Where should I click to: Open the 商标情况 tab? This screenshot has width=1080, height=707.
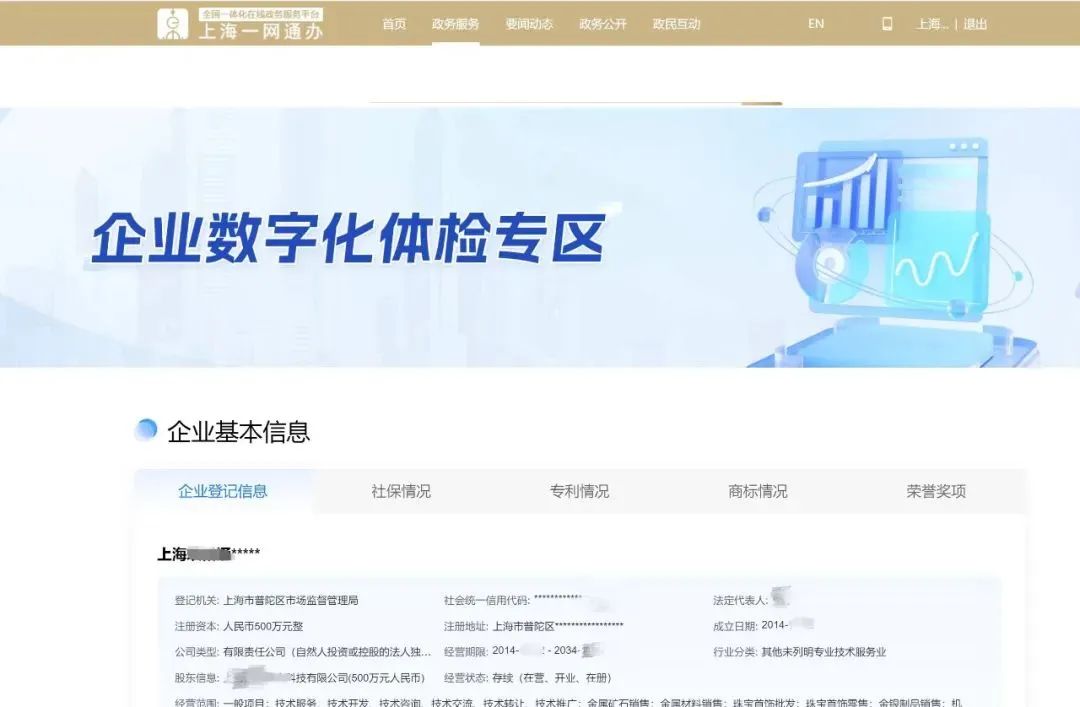click(x=755, y=491)
